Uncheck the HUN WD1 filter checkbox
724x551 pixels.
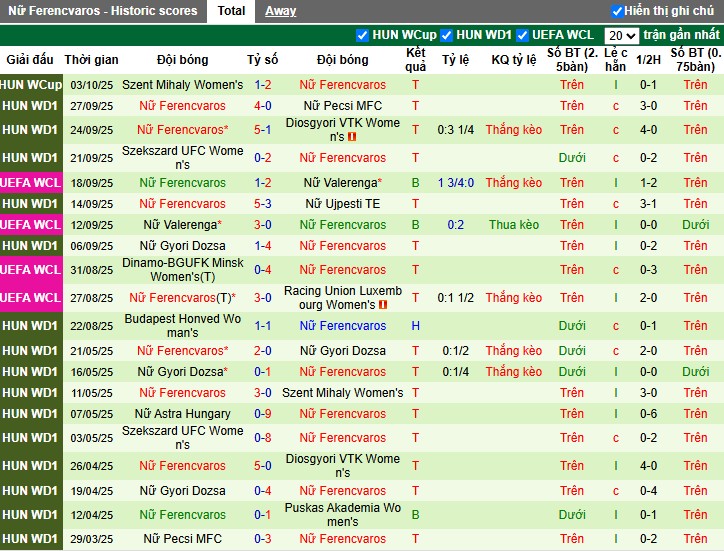coord(446,35)
